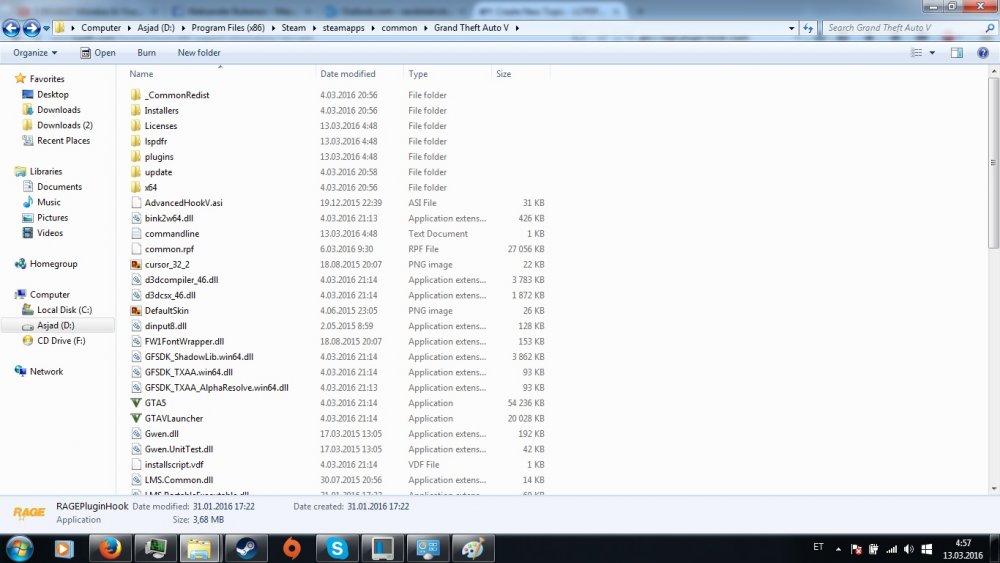Select the DefaultSkin PNG image icon
This screenshot has height=563, width=1000.
point(136,311)
